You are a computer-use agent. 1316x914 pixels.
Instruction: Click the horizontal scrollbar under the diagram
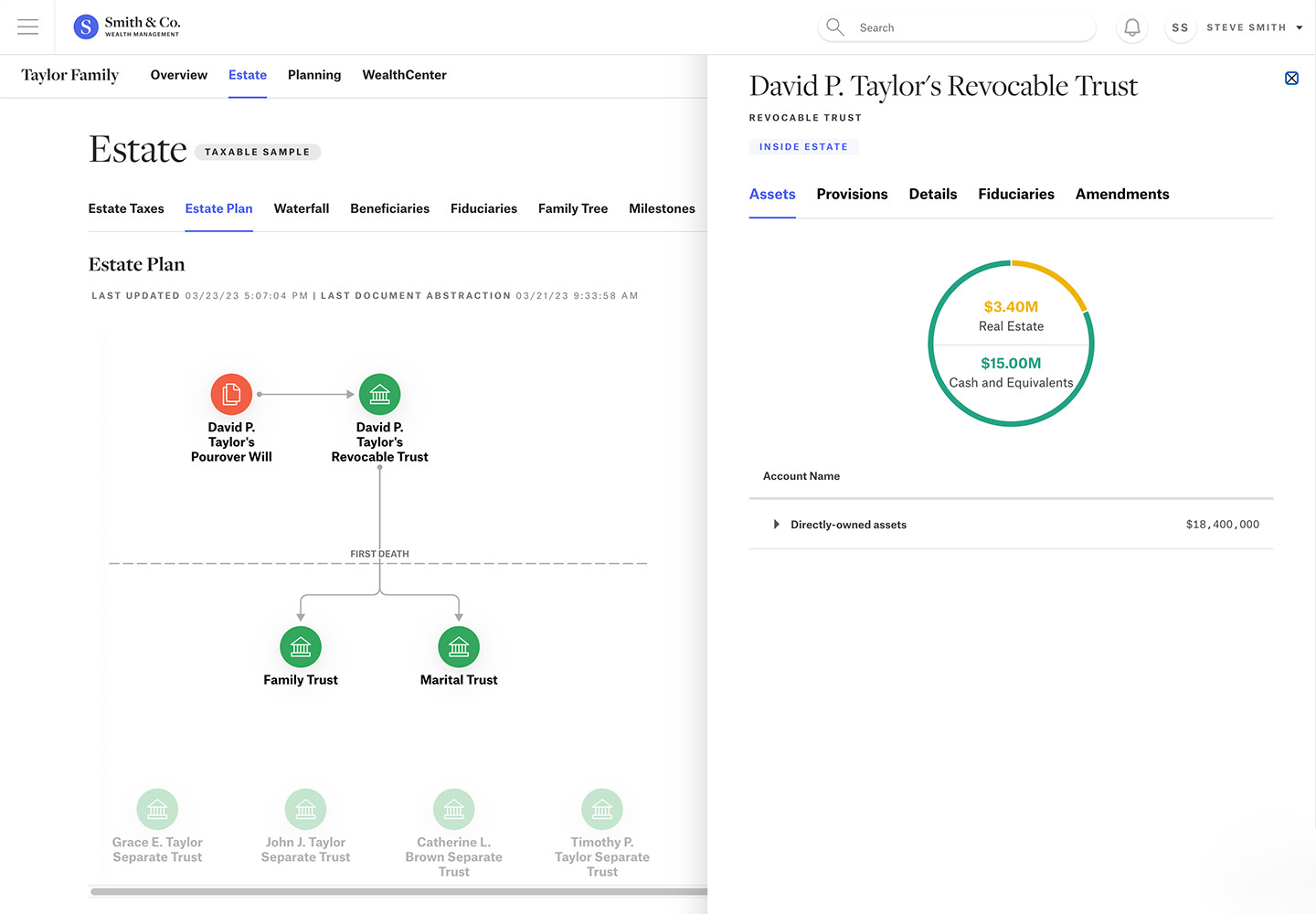[398, 891]
